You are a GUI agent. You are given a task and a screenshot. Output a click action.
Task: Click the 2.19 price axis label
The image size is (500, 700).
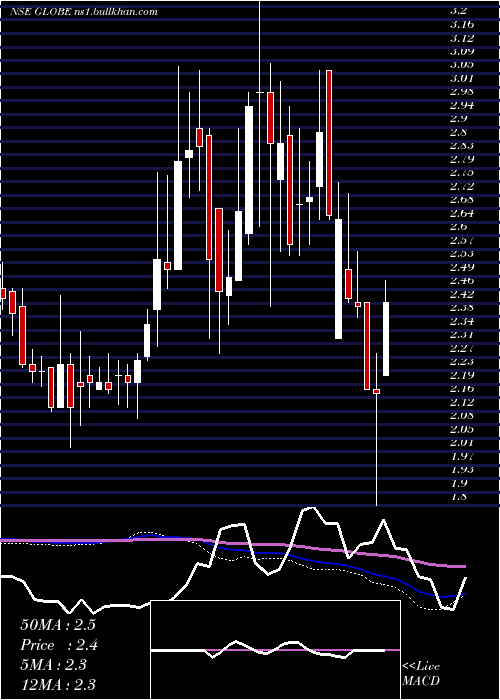(462, 375)
